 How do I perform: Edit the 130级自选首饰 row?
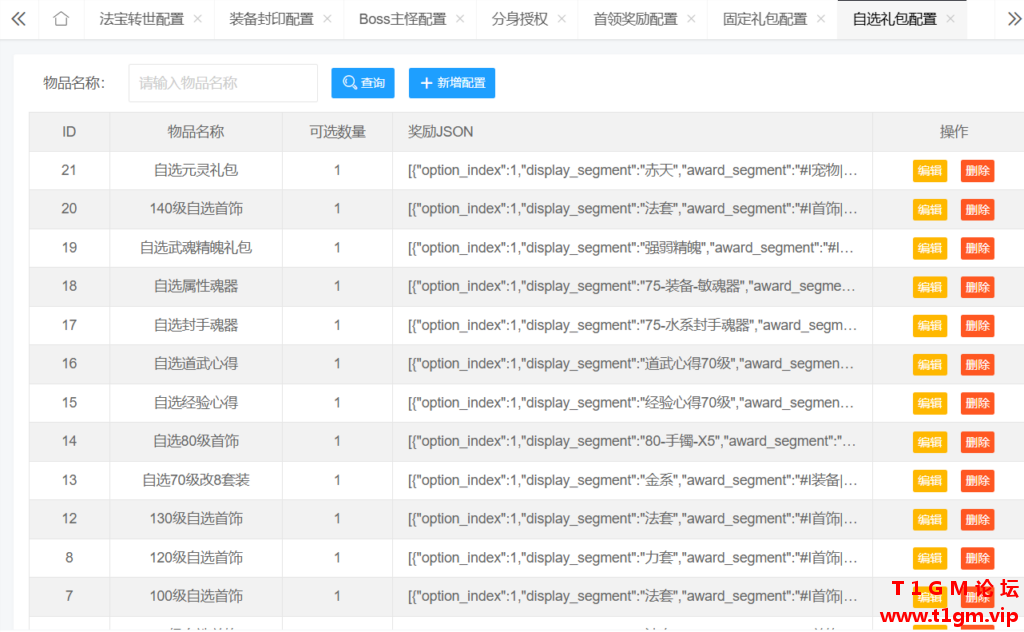[929, 520]
